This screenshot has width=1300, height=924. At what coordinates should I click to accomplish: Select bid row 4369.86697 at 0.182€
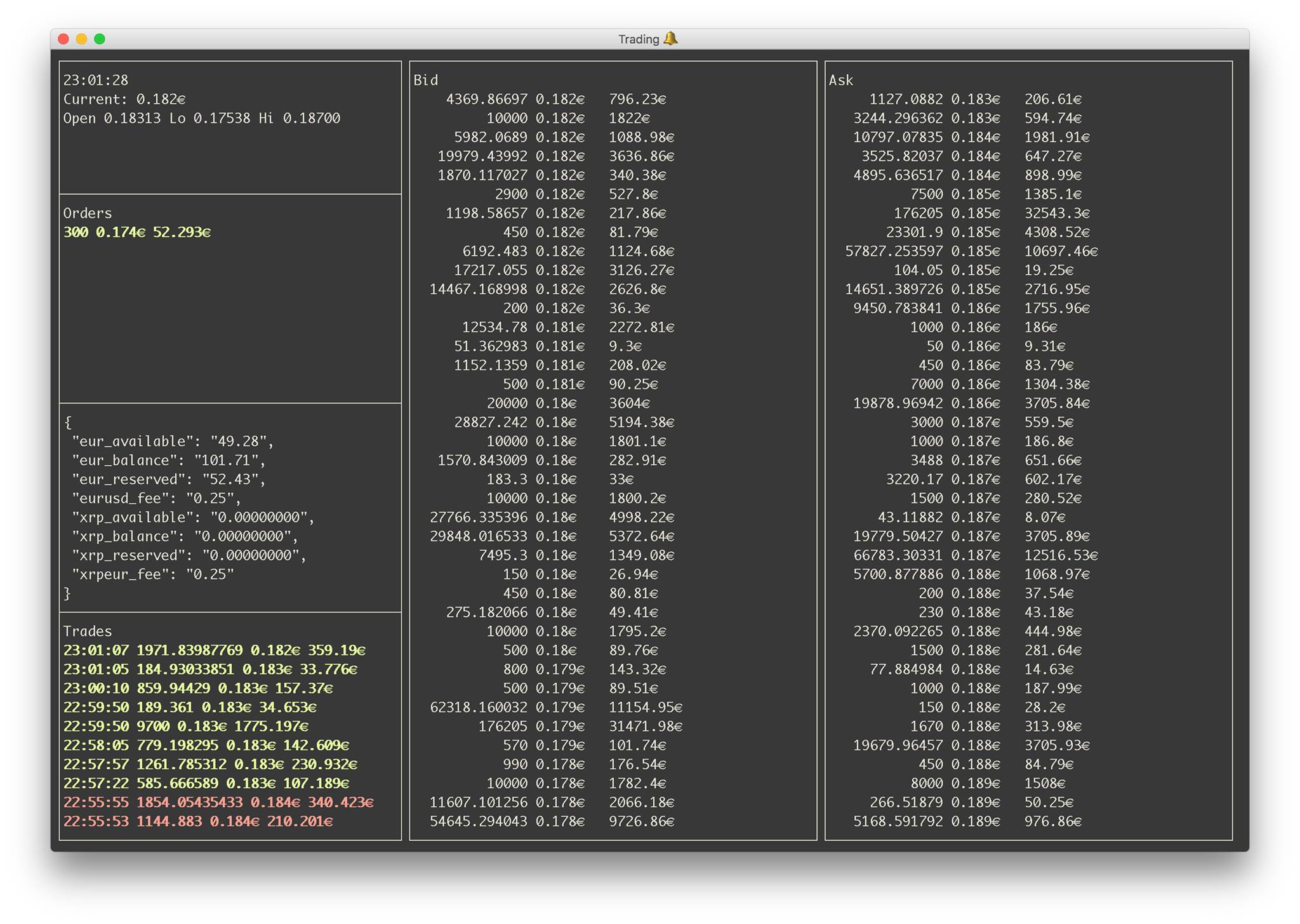pos(556,99)
